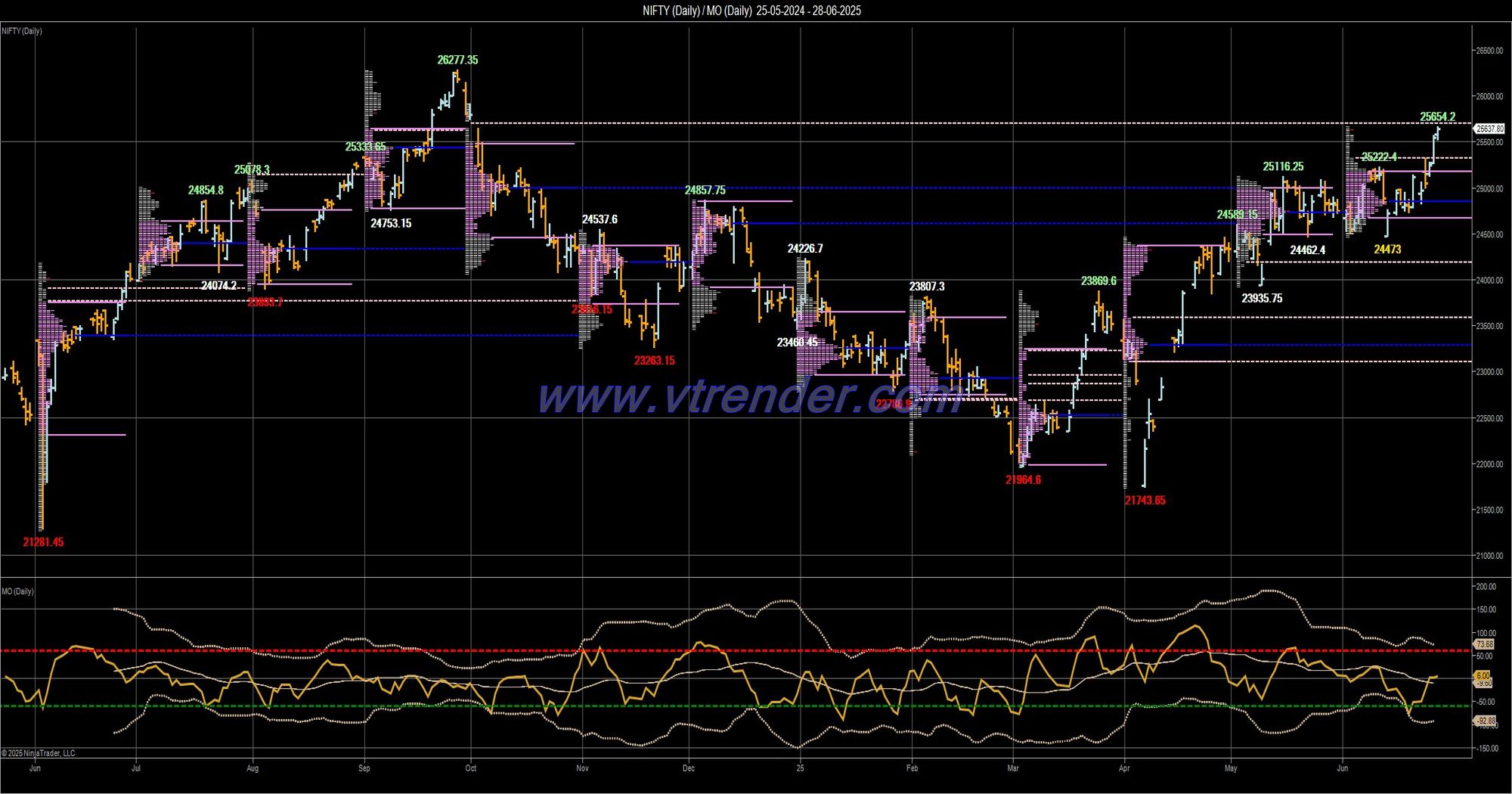Click the 23807.3 price label
The height and width of the screenshot is (794, 1512).
tap(927, 287)
